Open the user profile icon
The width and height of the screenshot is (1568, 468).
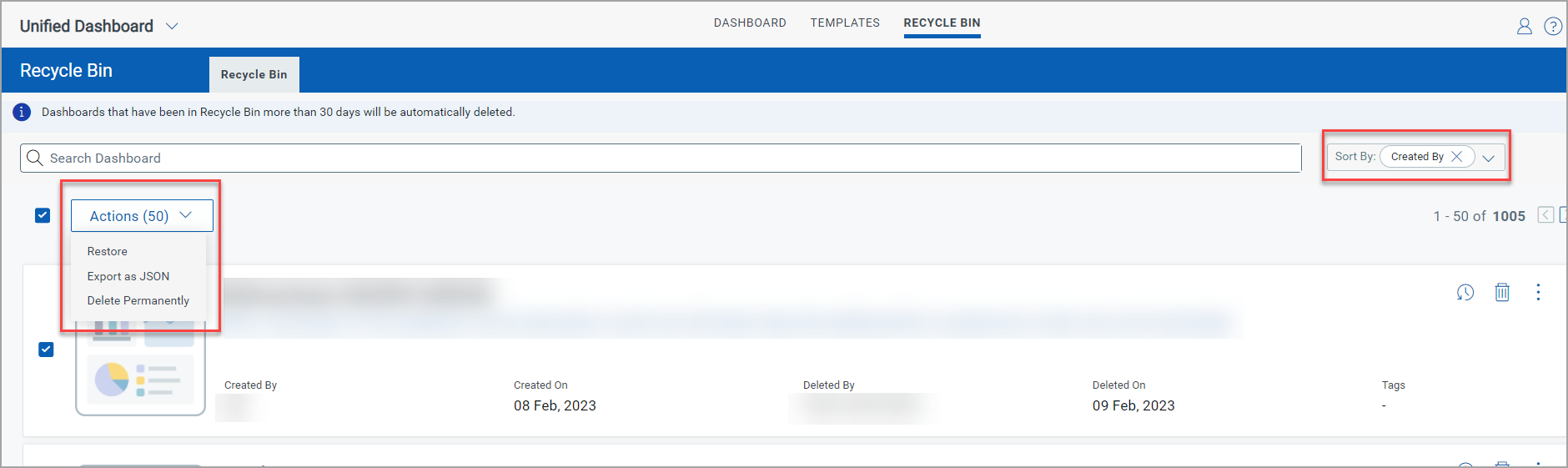1525,26
